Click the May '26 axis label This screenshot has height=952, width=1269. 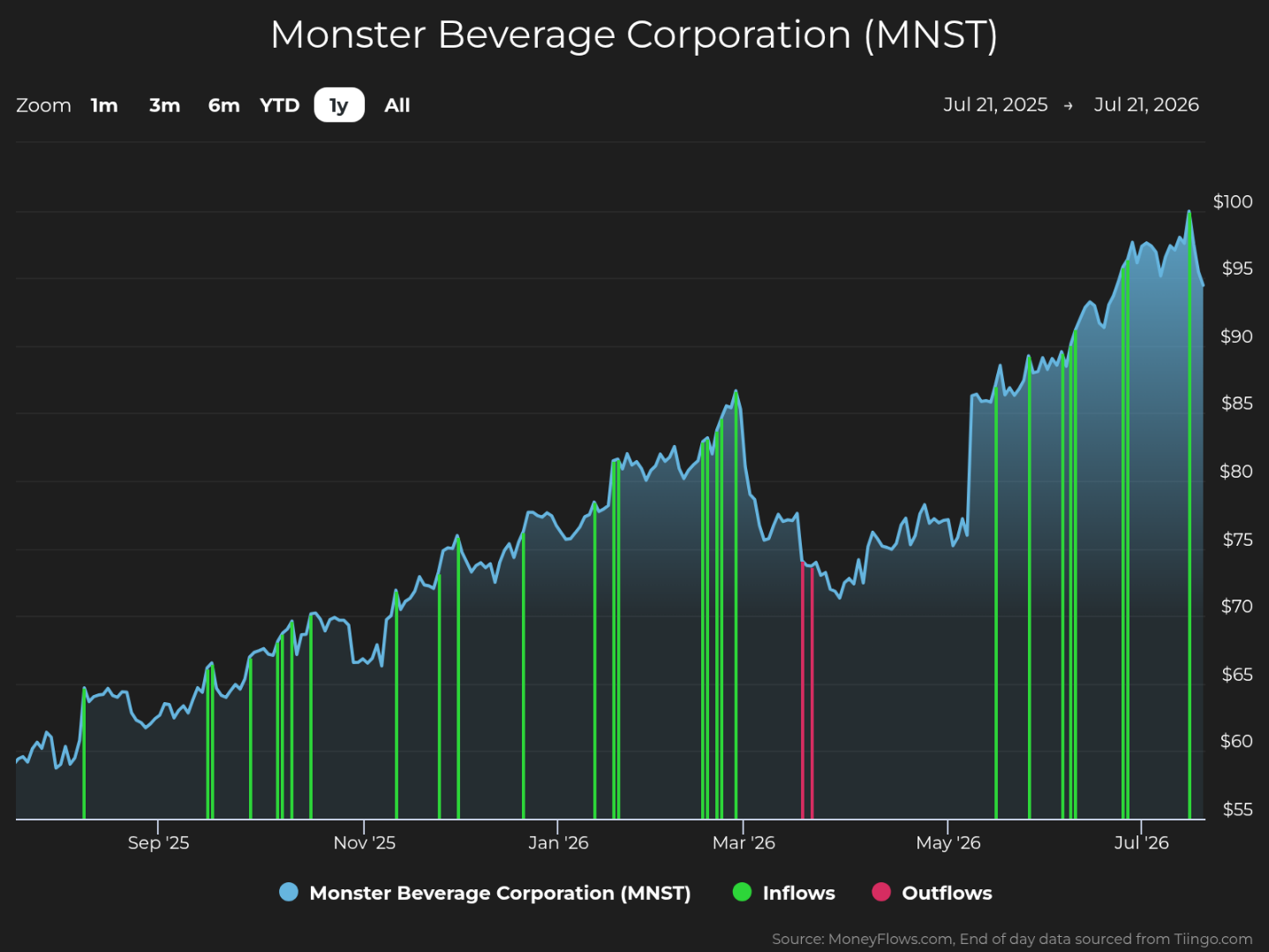point(948,842)
